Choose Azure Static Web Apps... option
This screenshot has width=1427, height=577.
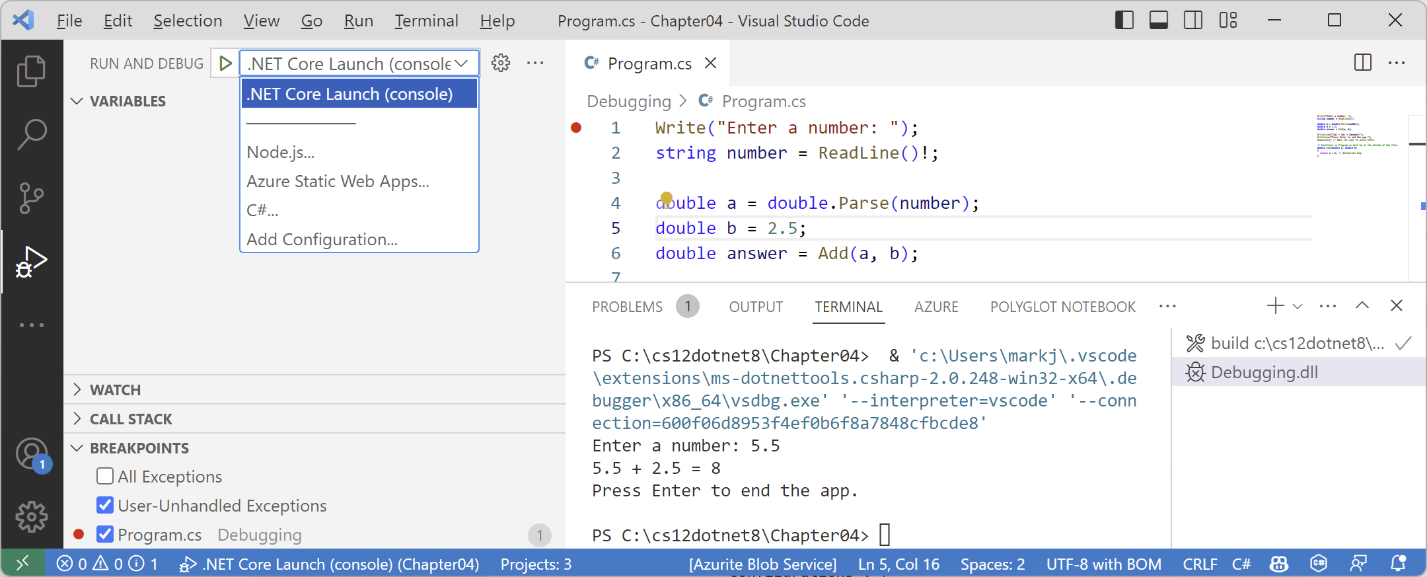coord(359,181)
